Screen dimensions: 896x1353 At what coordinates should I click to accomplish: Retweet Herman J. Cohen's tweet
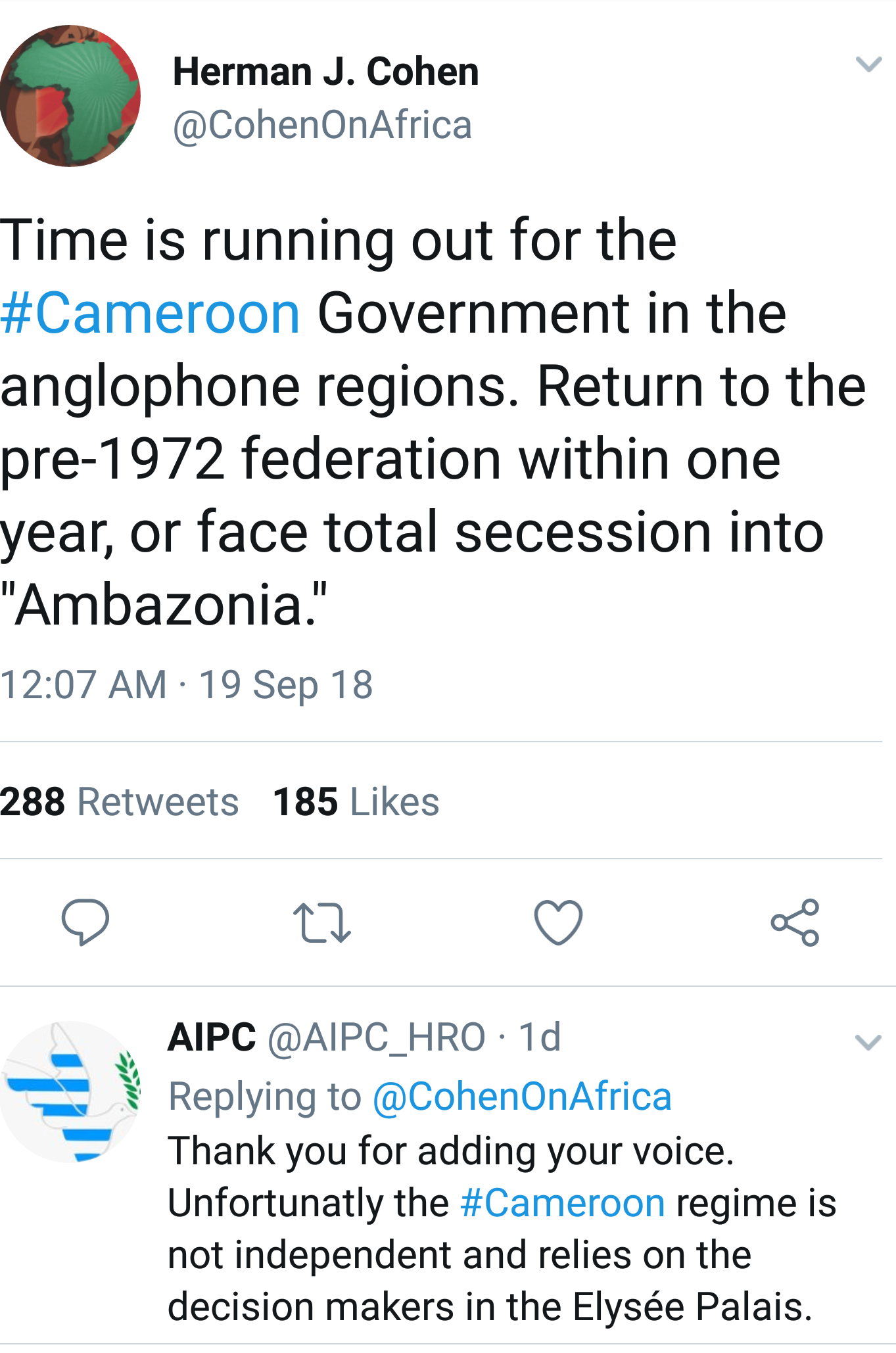[x=321, y=922]
